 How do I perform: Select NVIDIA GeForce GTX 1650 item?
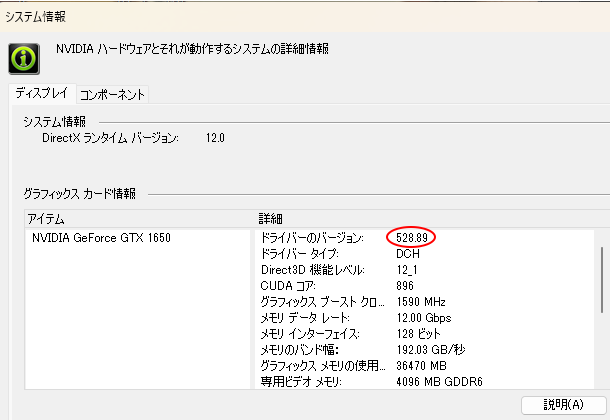tap(101, 238)
